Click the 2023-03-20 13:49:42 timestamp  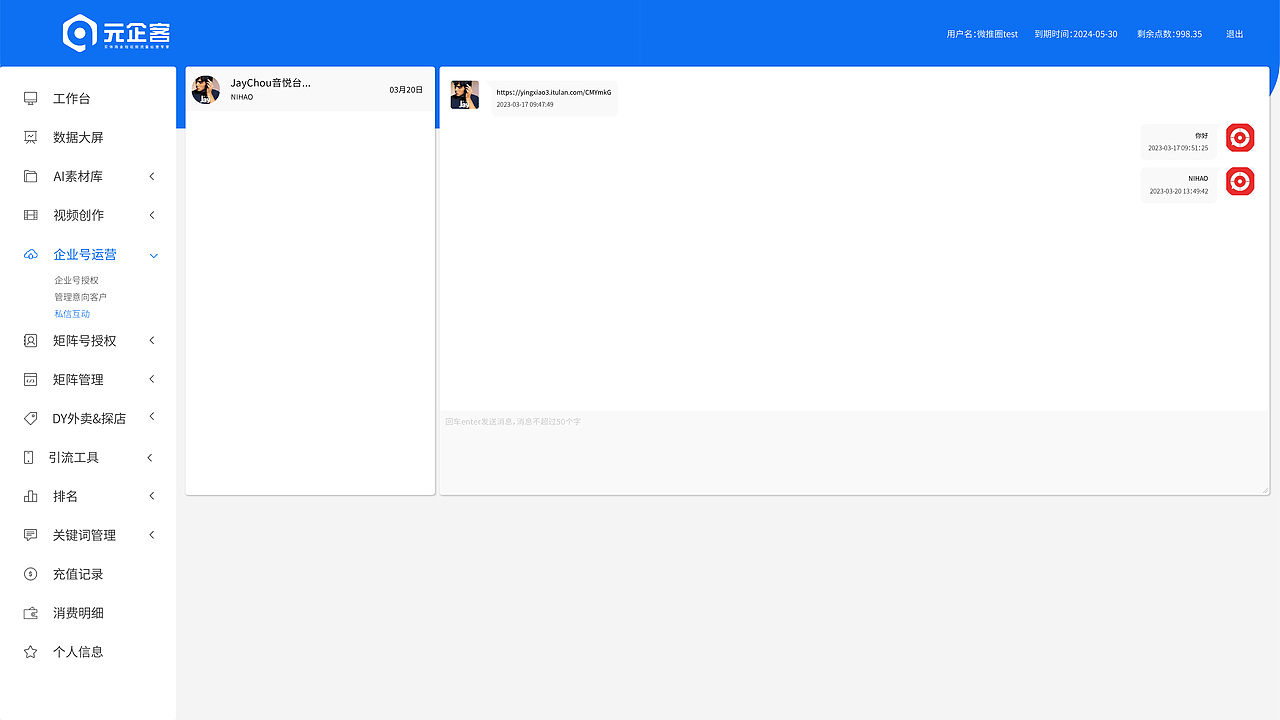click(x=1179, y=191)
